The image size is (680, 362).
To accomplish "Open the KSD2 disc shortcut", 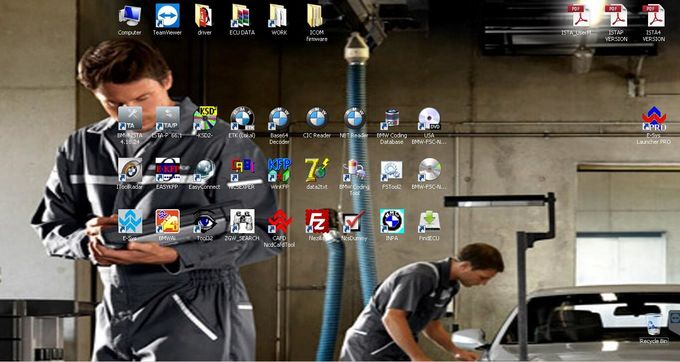I will click(x=205, y=118).
